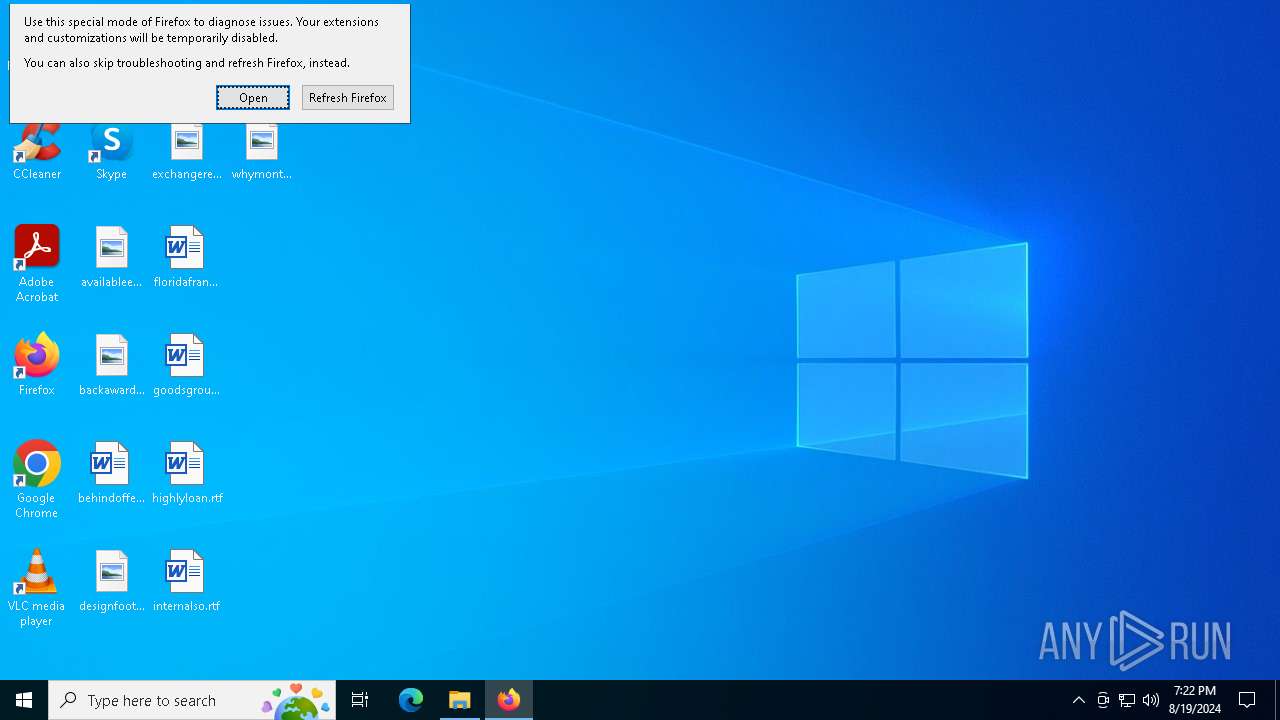
Task: Select the behindoffe... Word document
Action: pyautogui.click(x=111, y=473)
